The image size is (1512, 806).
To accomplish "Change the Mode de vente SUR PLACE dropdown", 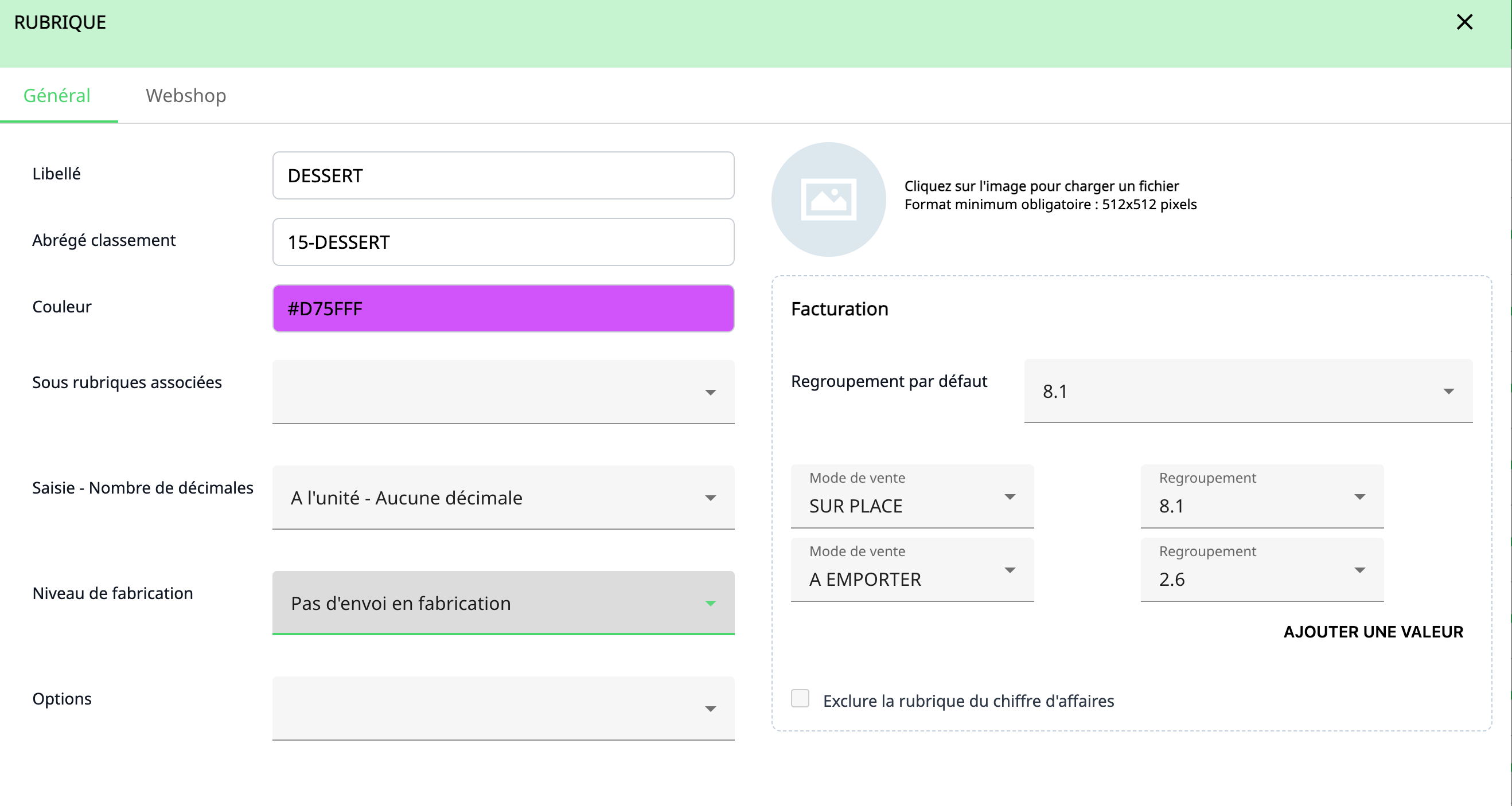I will 911,496.
